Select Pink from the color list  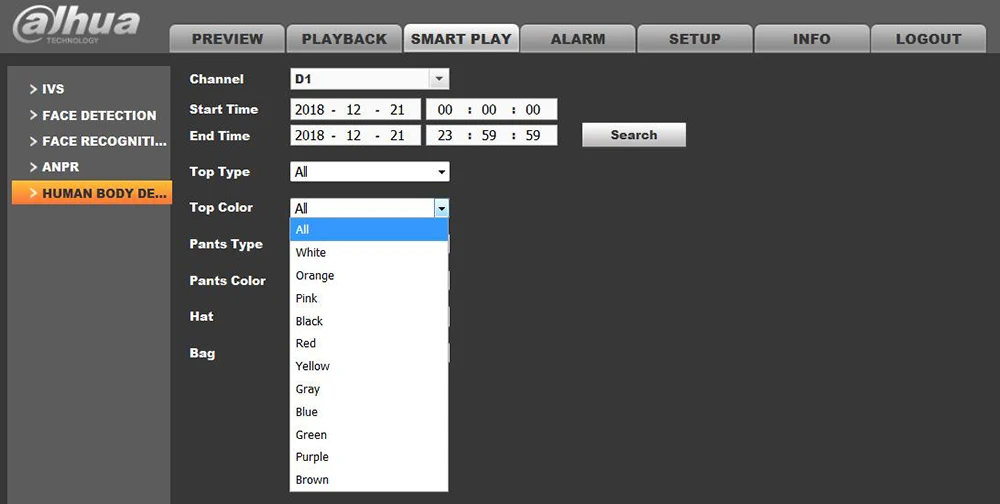click(x=369, y=298)
